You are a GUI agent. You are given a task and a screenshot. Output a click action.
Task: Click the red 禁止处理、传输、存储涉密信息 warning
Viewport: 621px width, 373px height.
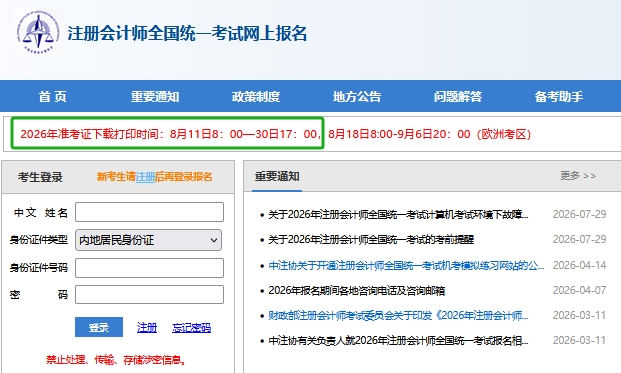click(x=116, y=360)
